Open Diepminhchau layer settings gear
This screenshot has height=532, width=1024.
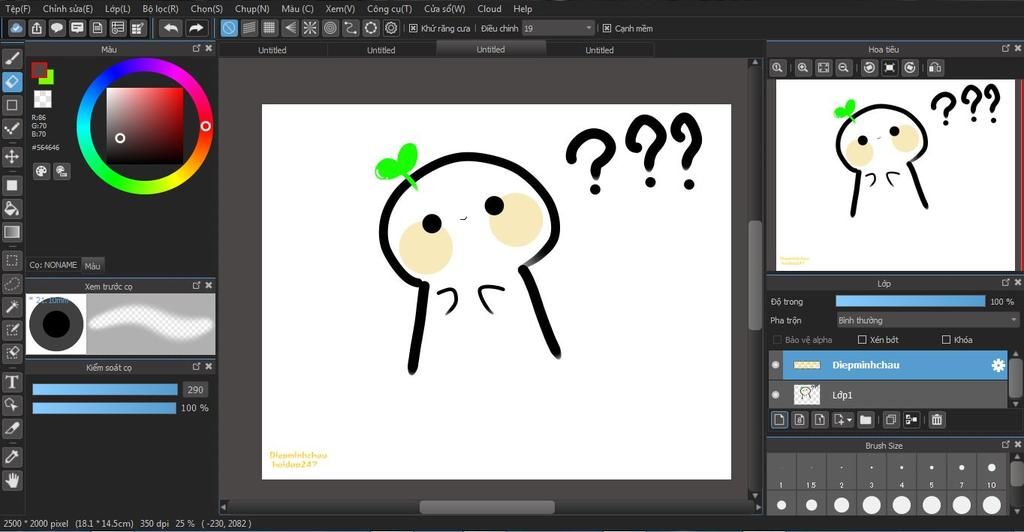[998, 366]
